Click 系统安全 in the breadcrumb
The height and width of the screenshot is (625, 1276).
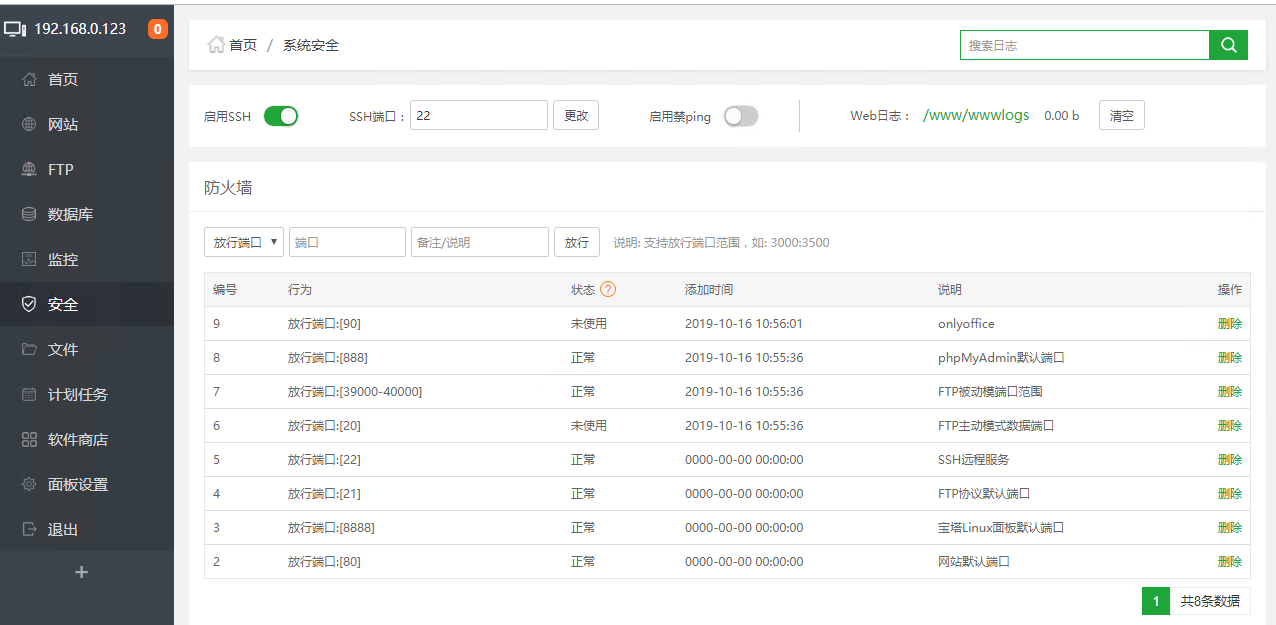313,45
